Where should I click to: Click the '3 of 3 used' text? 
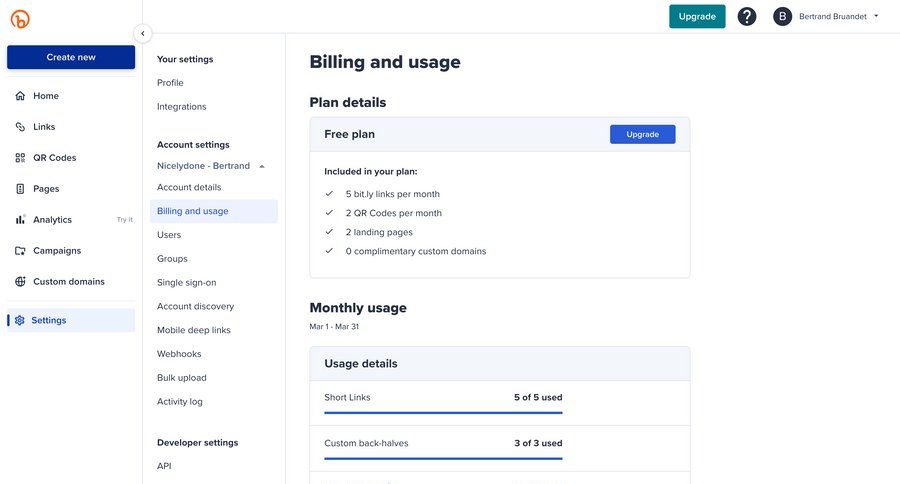[x=538, y=443]
